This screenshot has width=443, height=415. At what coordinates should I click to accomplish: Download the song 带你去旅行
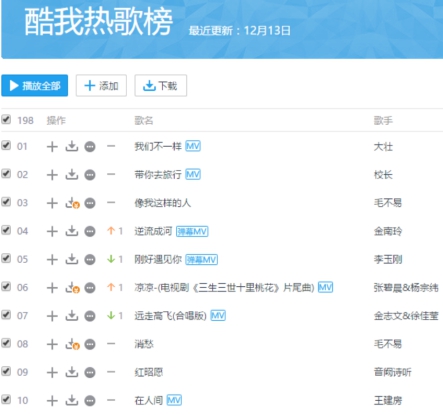(x=72, y=174)
